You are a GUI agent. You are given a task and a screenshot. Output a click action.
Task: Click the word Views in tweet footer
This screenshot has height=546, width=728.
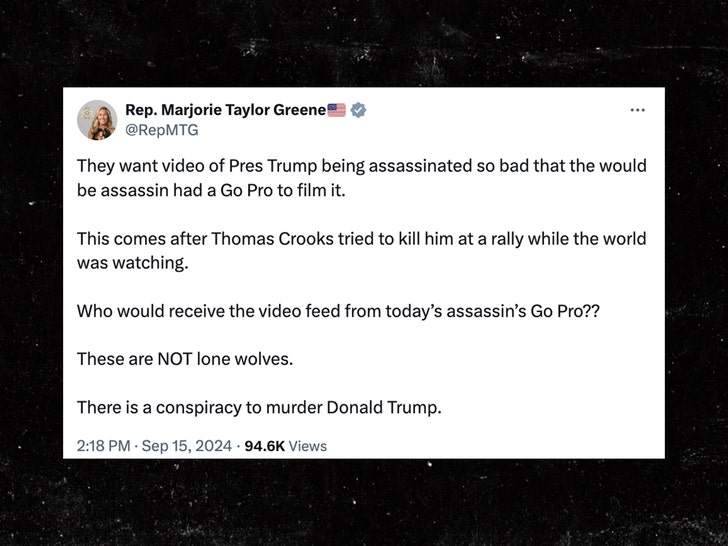pyautogui.click(x=309, y=446)
